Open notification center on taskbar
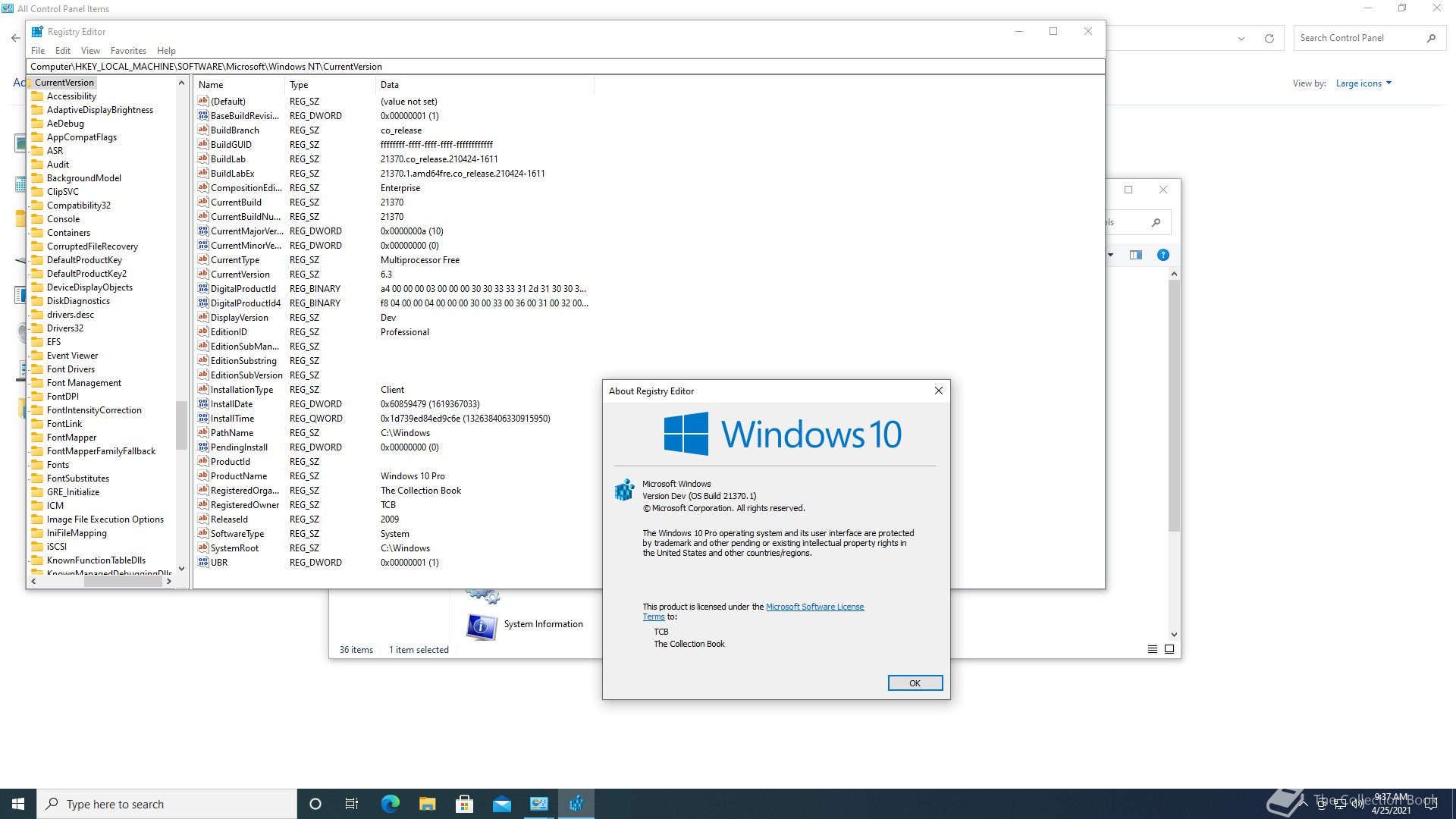 pos(1431,804)
